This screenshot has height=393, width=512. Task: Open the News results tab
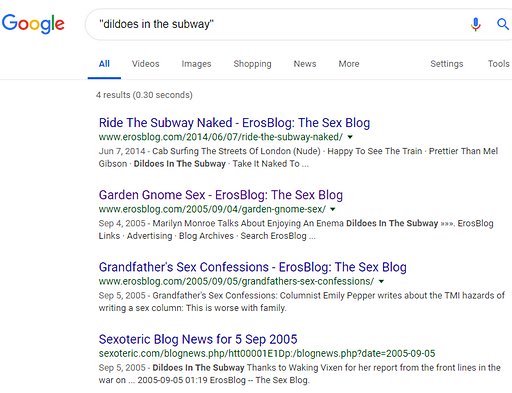click(x=305, y=64)
